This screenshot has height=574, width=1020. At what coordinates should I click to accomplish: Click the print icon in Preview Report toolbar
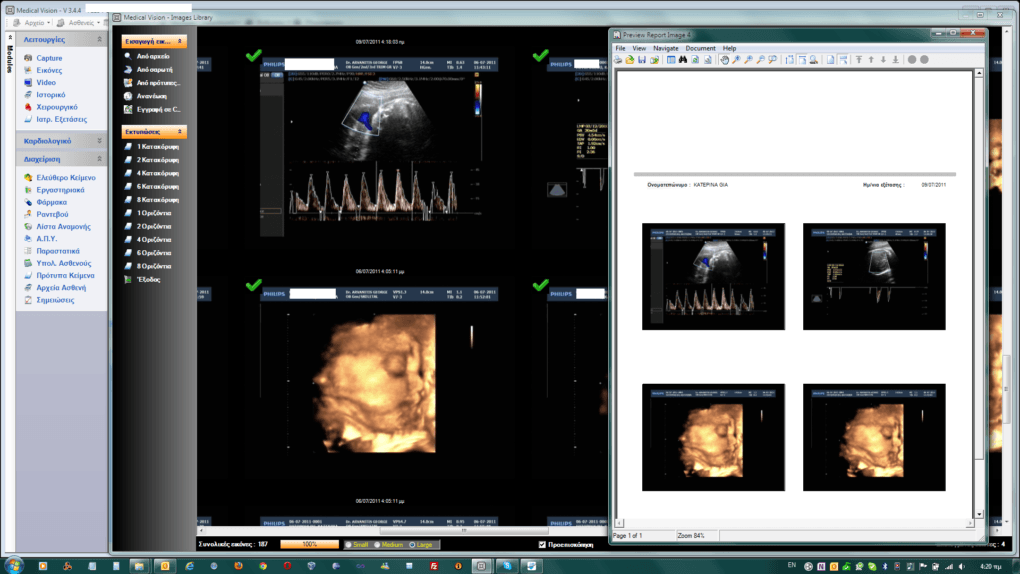coord(618,60)
